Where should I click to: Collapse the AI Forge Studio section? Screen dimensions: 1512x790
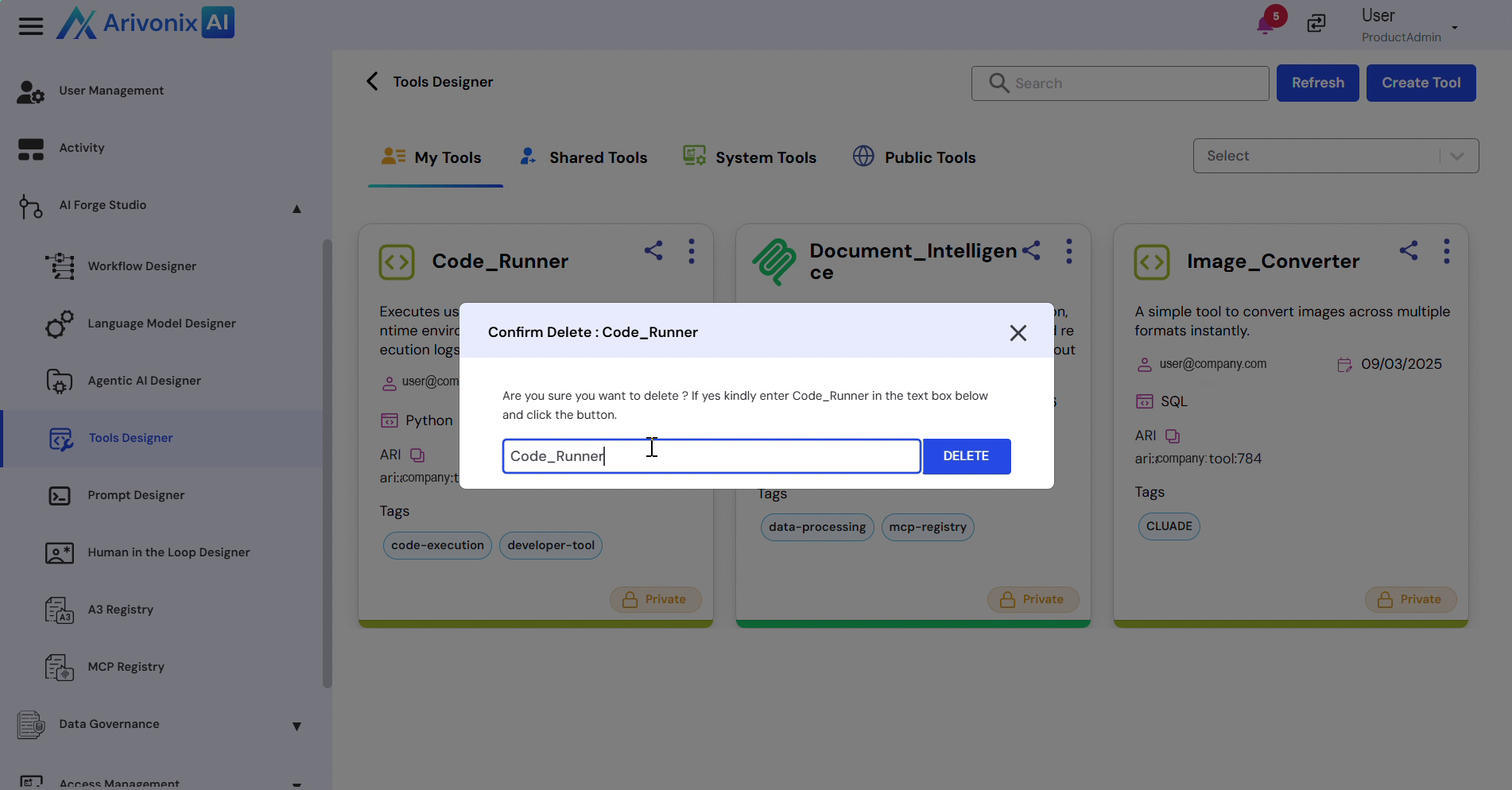pos(297,208)
